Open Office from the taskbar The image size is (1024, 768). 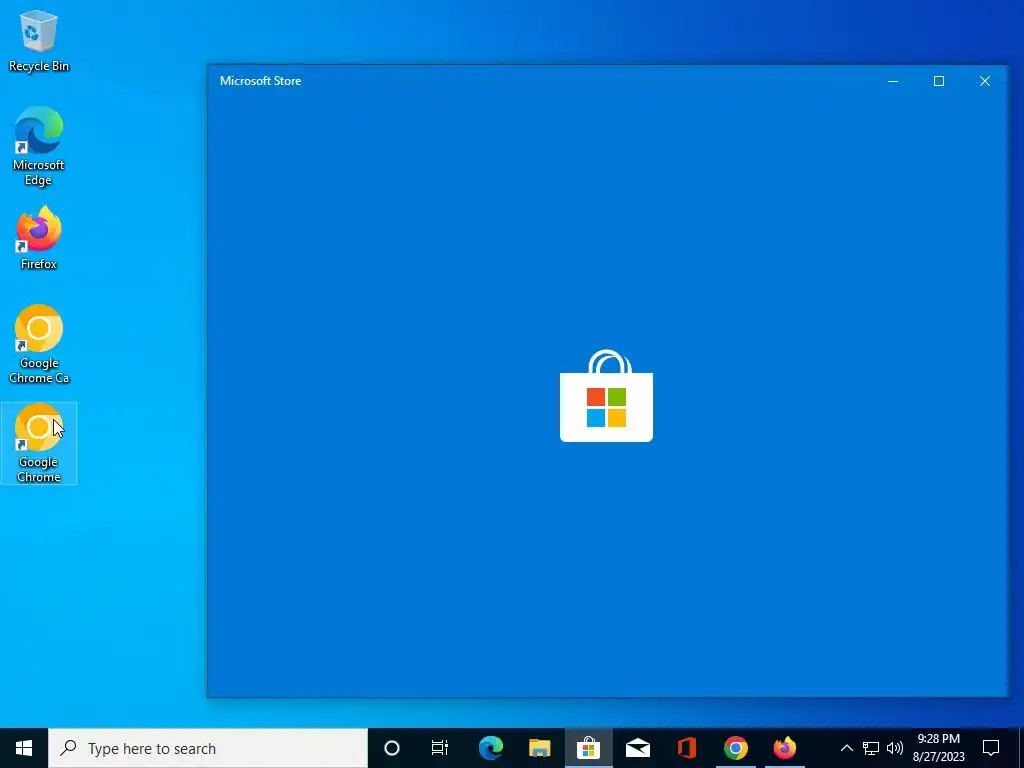pyautogui.click(x=686, y=748)
